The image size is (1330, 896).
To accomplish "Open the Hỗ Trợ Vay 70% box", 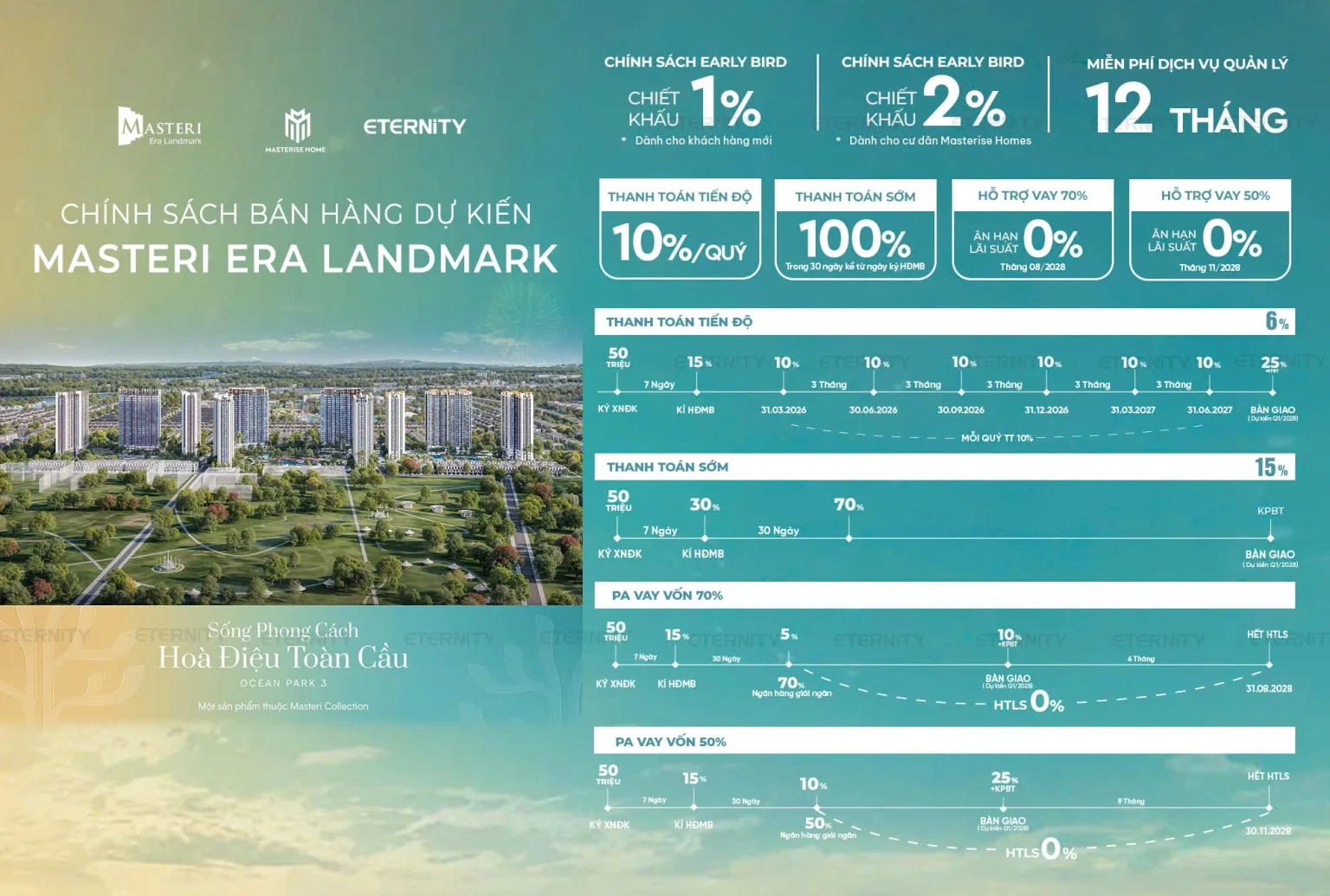I will point(1032,229).
